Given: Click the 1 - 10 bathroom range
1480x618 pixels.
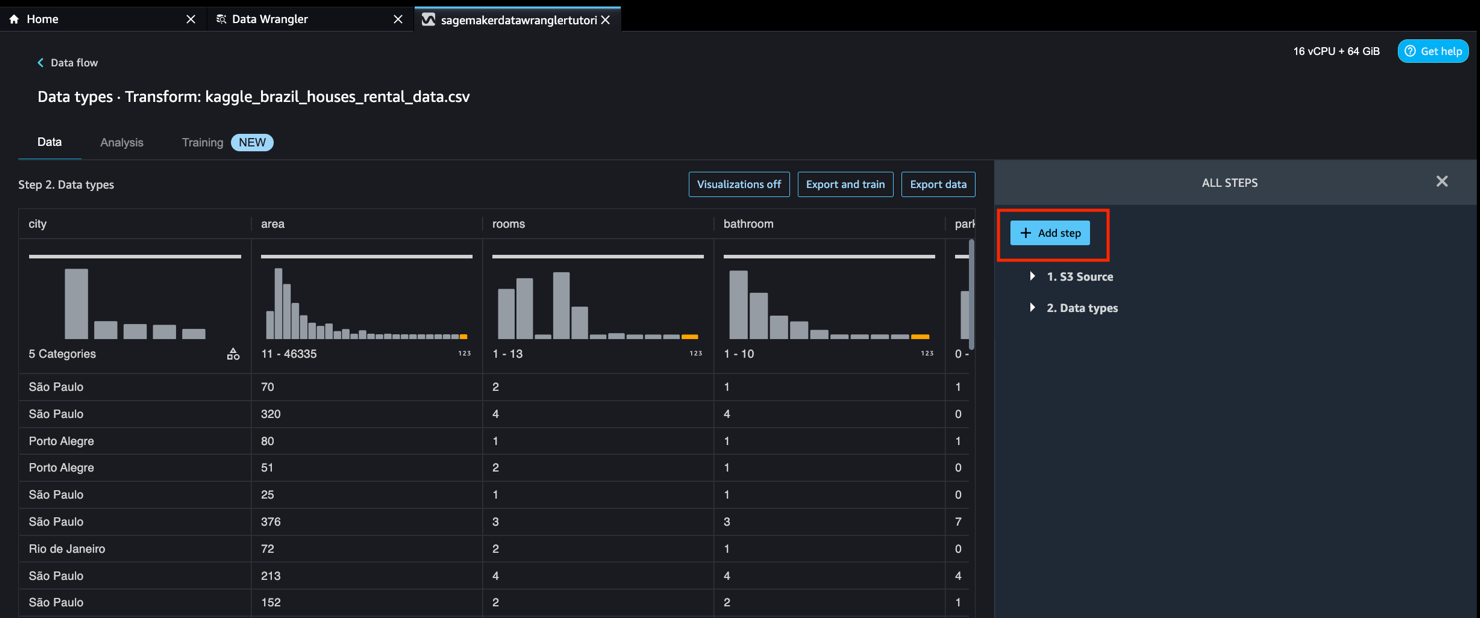Looking at the screenshot, I should (740, 354).
